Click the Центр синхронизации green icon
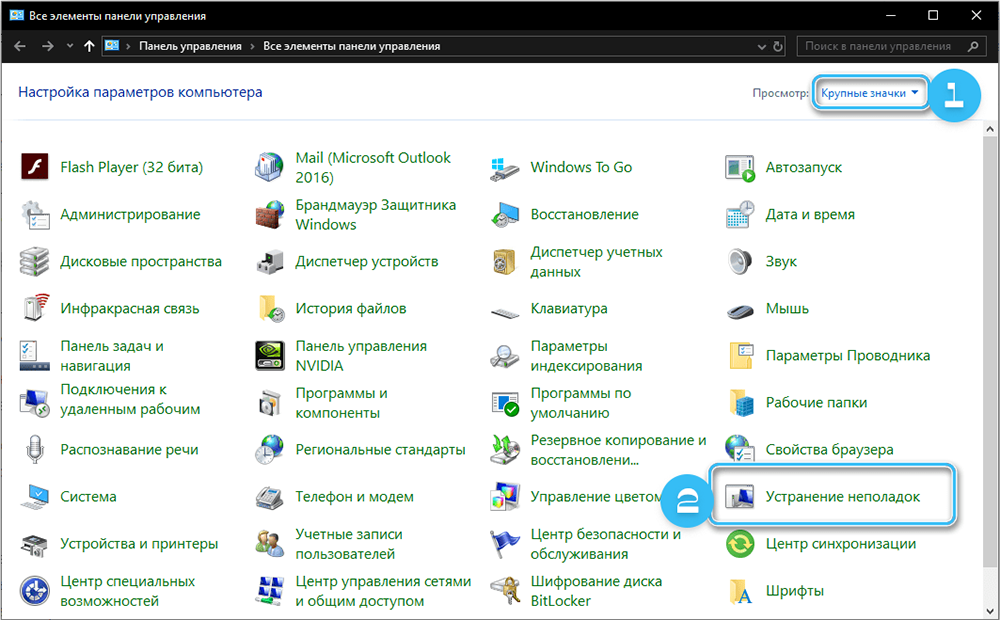 coord(740,544)
